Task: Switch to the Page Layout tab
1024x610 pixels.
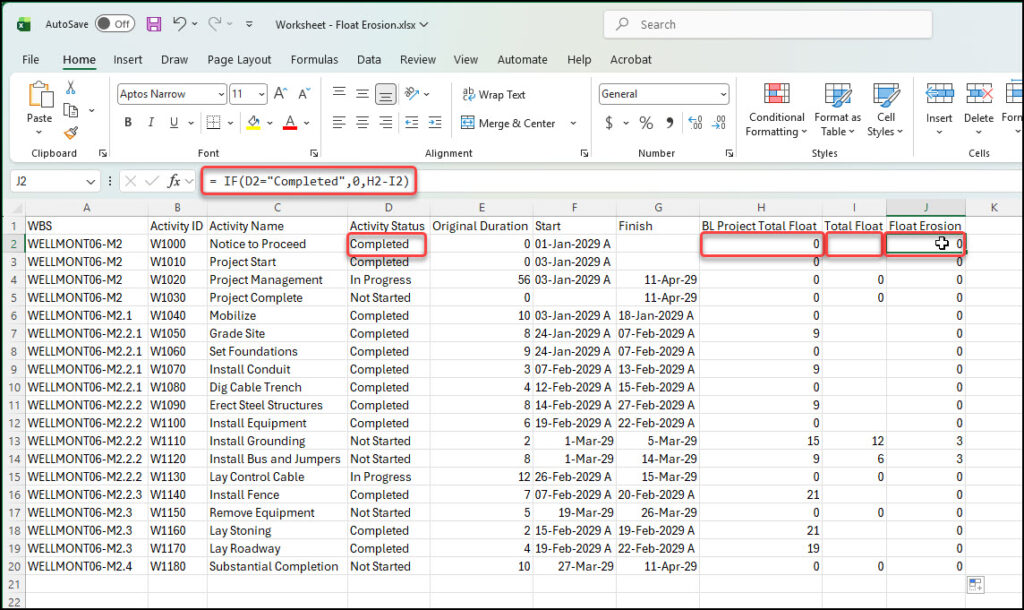Action: 239,59
